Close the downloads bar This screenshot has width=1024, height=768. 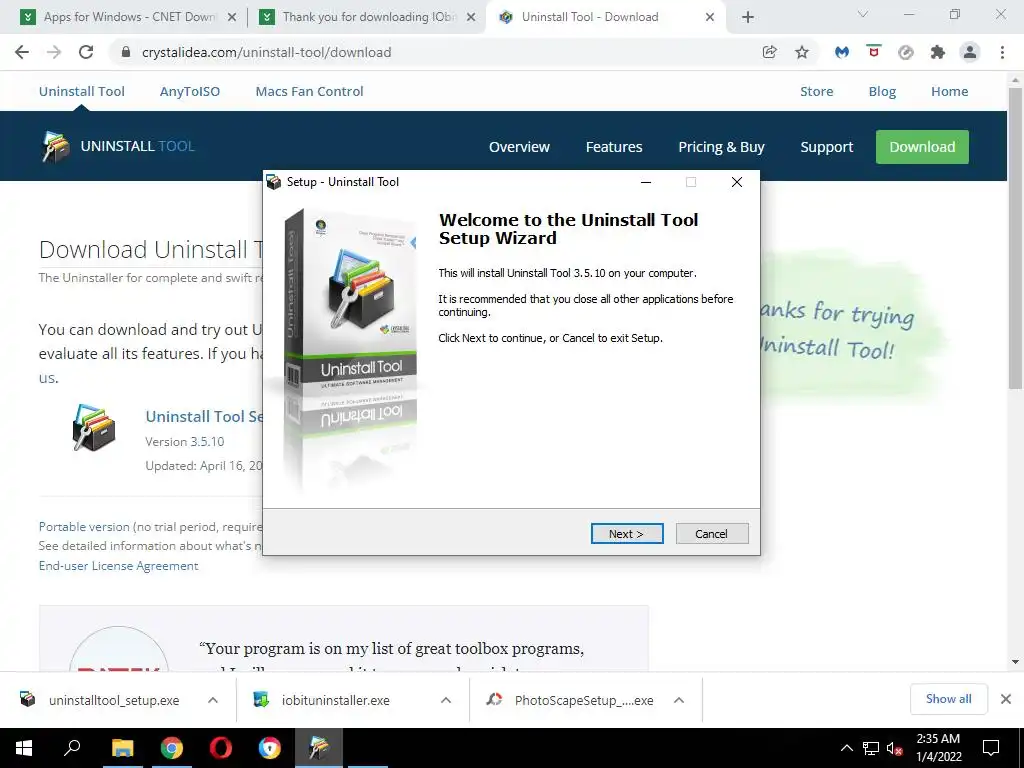1006,699
